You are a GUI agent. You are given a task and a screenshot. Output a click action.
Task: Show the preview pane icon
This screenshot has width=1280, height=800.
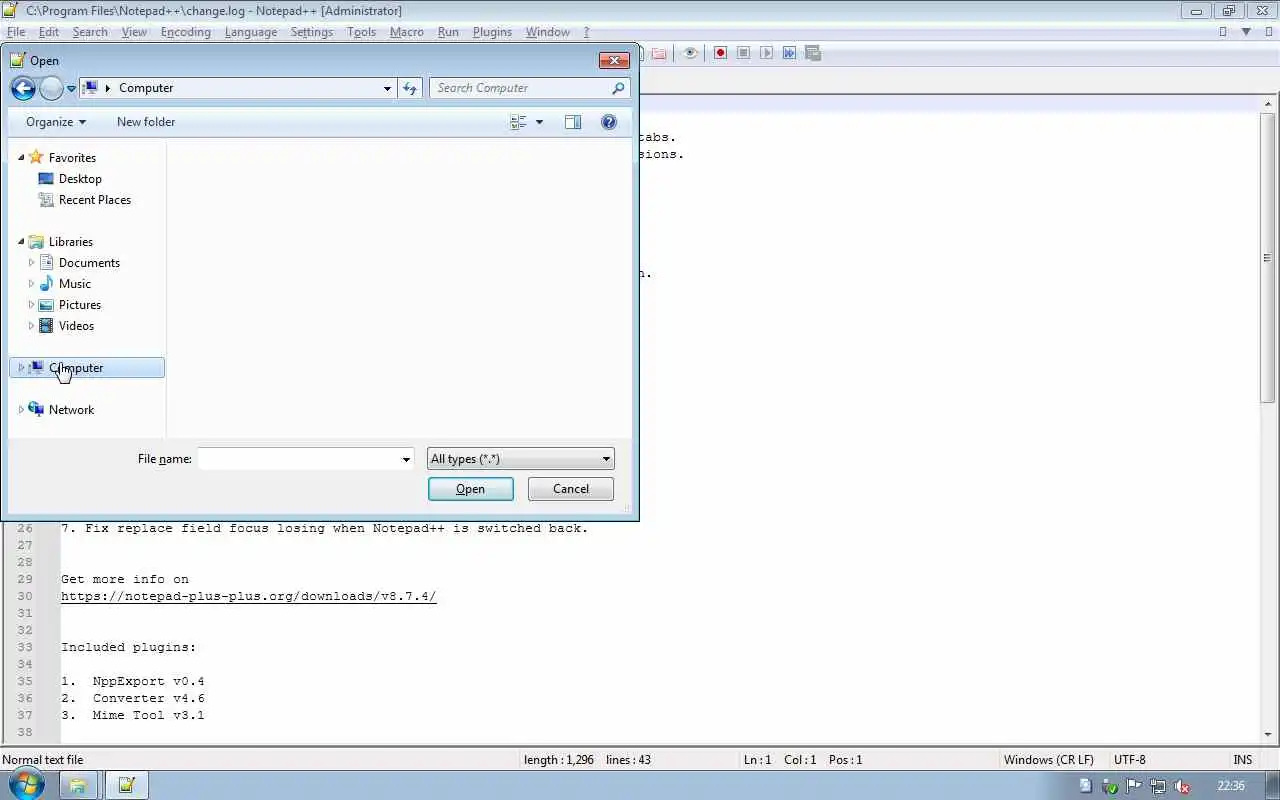(573, 122)
